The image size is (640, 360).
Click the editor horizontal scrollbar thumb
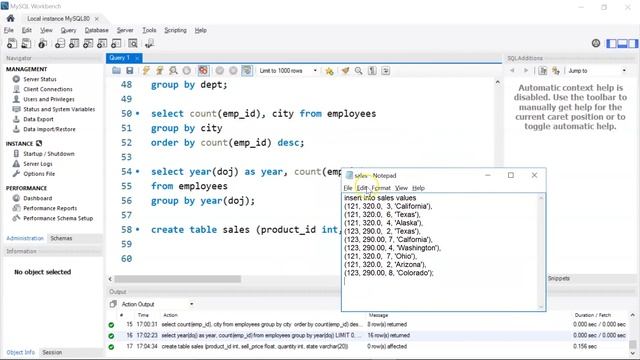(178, 279)
